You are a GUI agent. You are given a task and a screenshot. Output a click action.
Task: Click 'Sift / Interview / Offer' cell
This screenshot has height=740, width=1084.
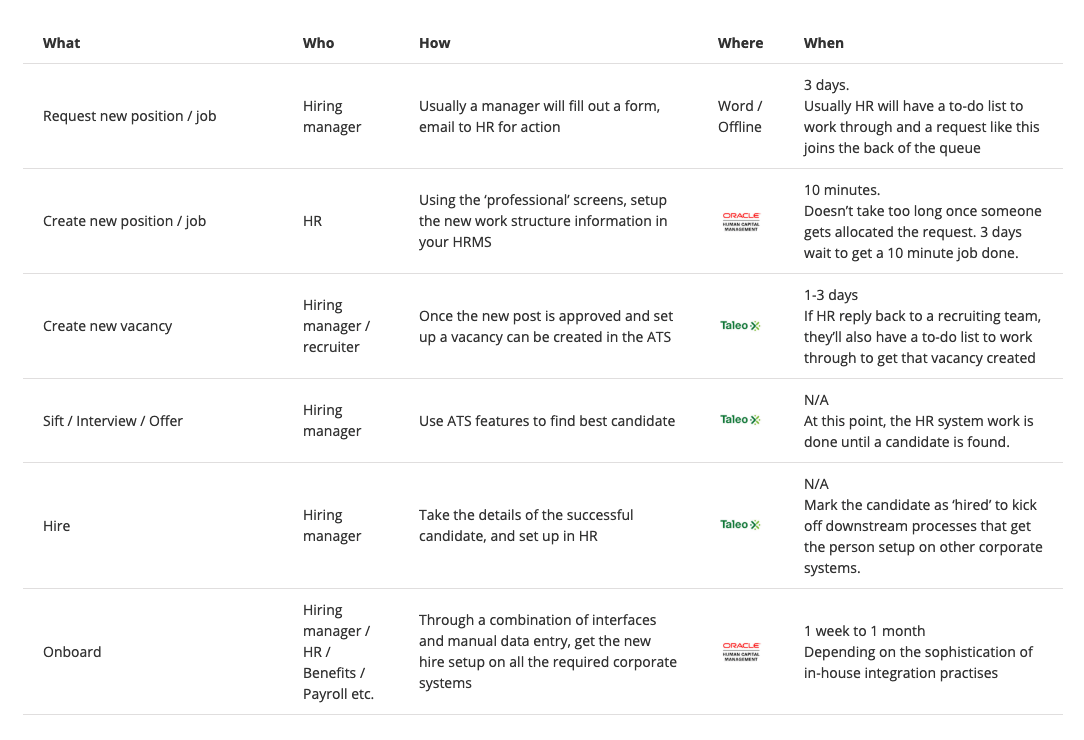[113, 421]
